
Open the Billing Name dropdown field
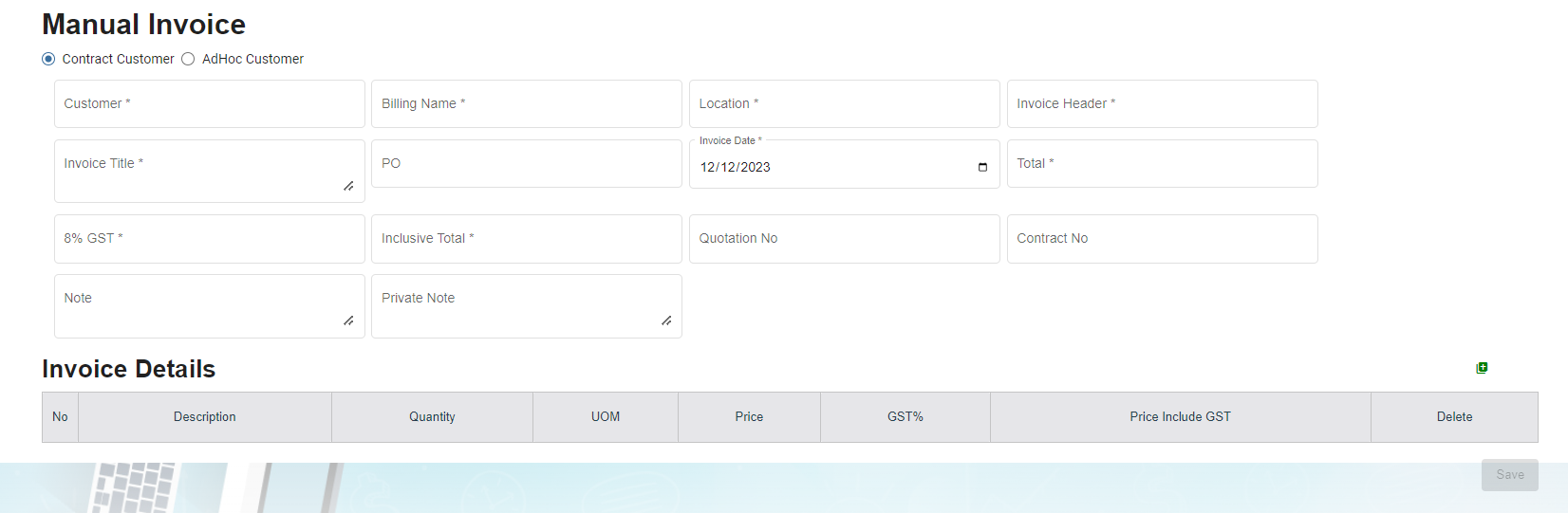526,104
